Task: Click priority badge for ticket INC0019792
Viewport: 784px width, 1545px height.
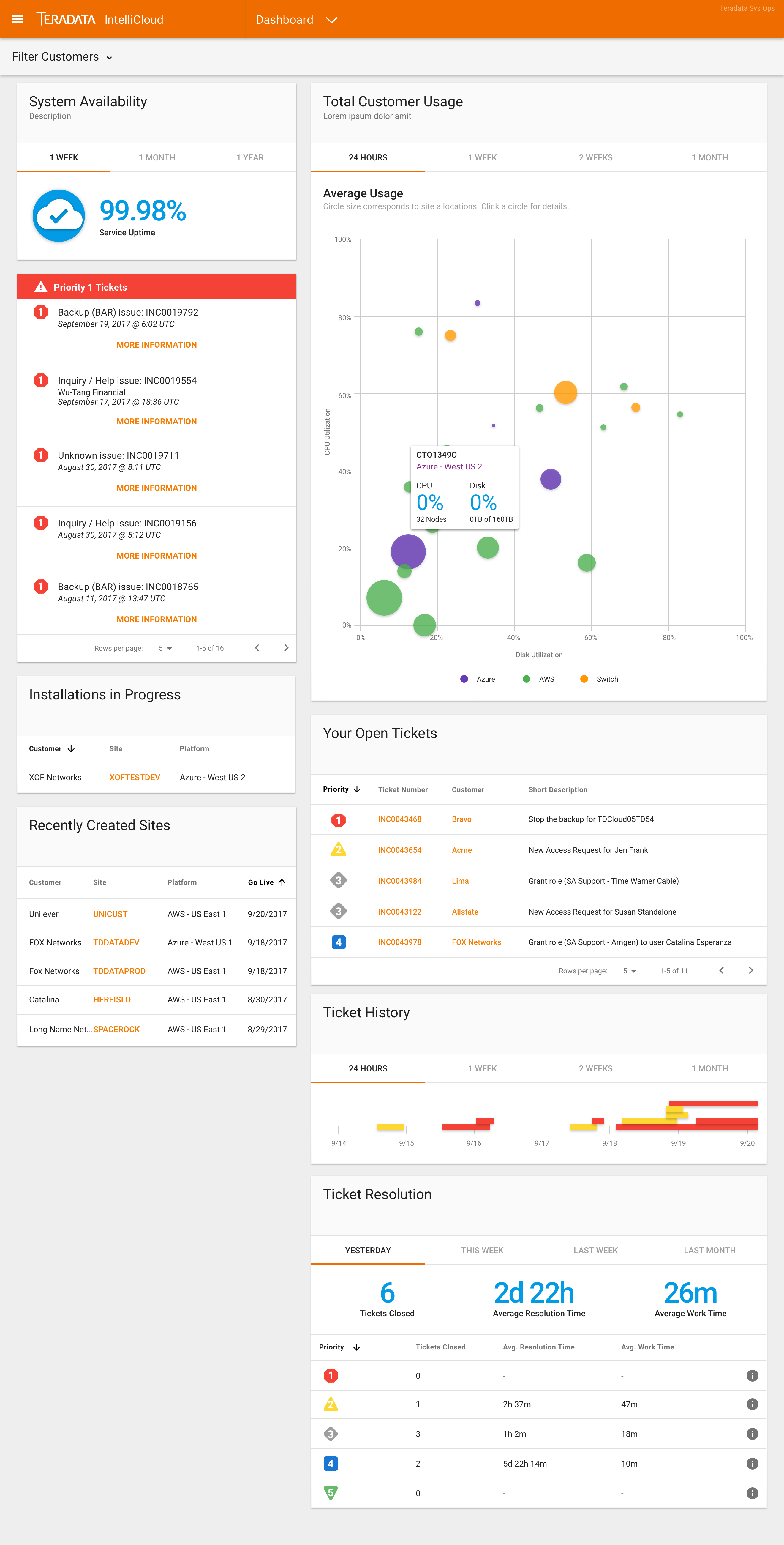Action: click(x=41, y=312)
